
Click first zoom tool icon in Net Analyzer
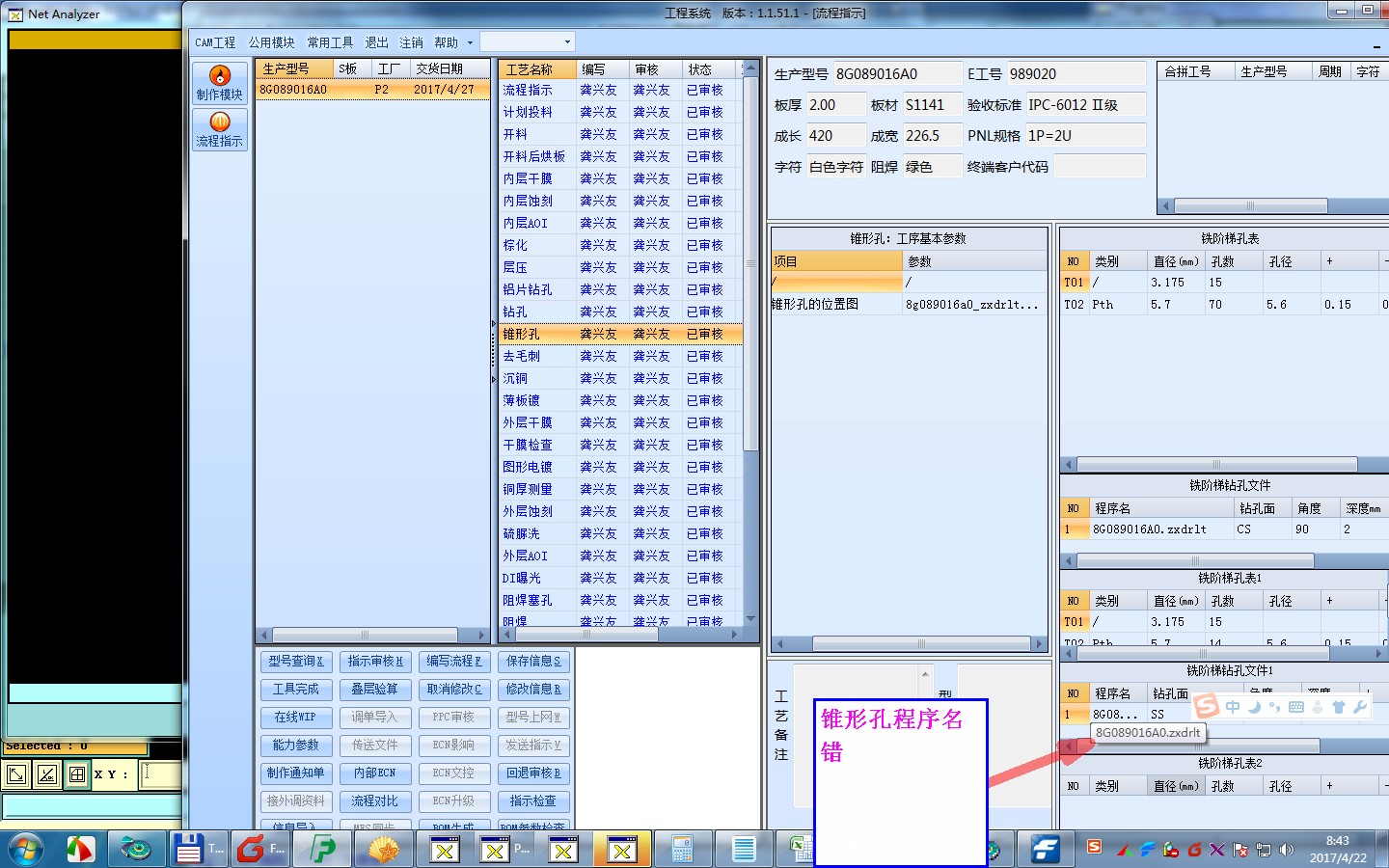pyautogui.click(x=16, y=774)
